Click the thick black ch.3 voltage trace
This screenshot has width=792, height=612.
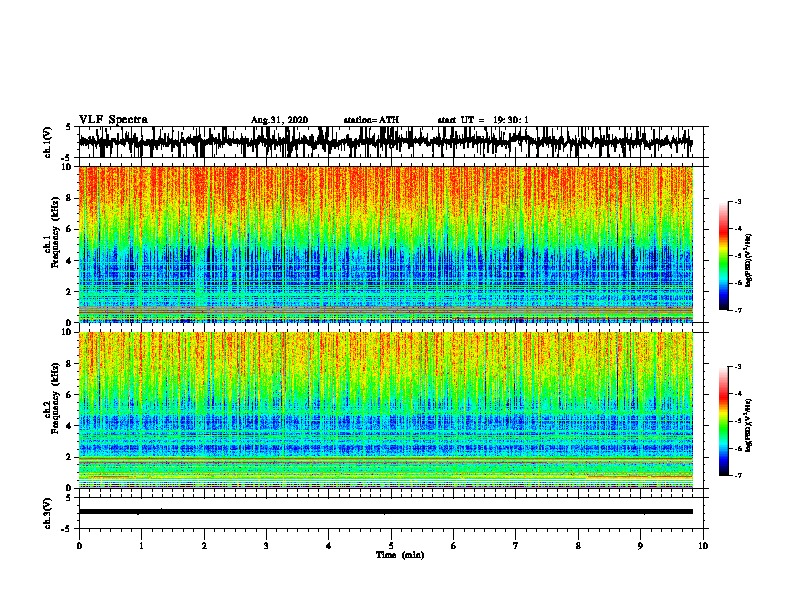386,512
